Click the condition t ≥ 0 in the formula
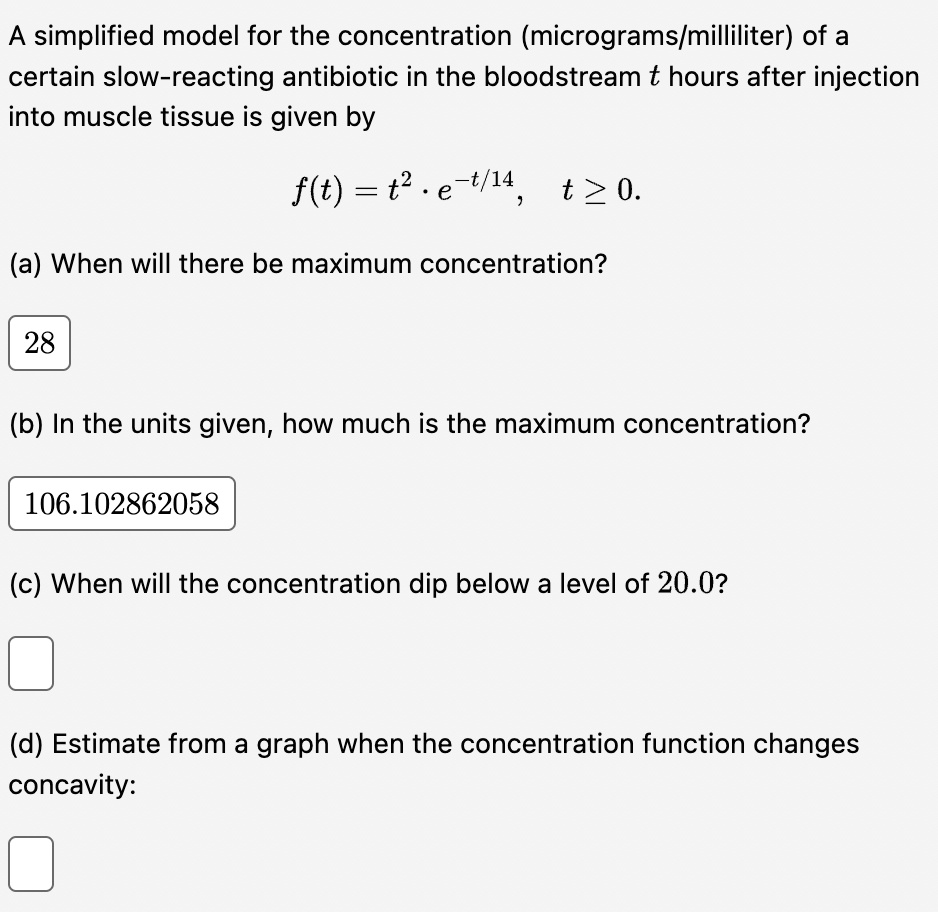This screenshot has height=912, width=938. [600, 188]
